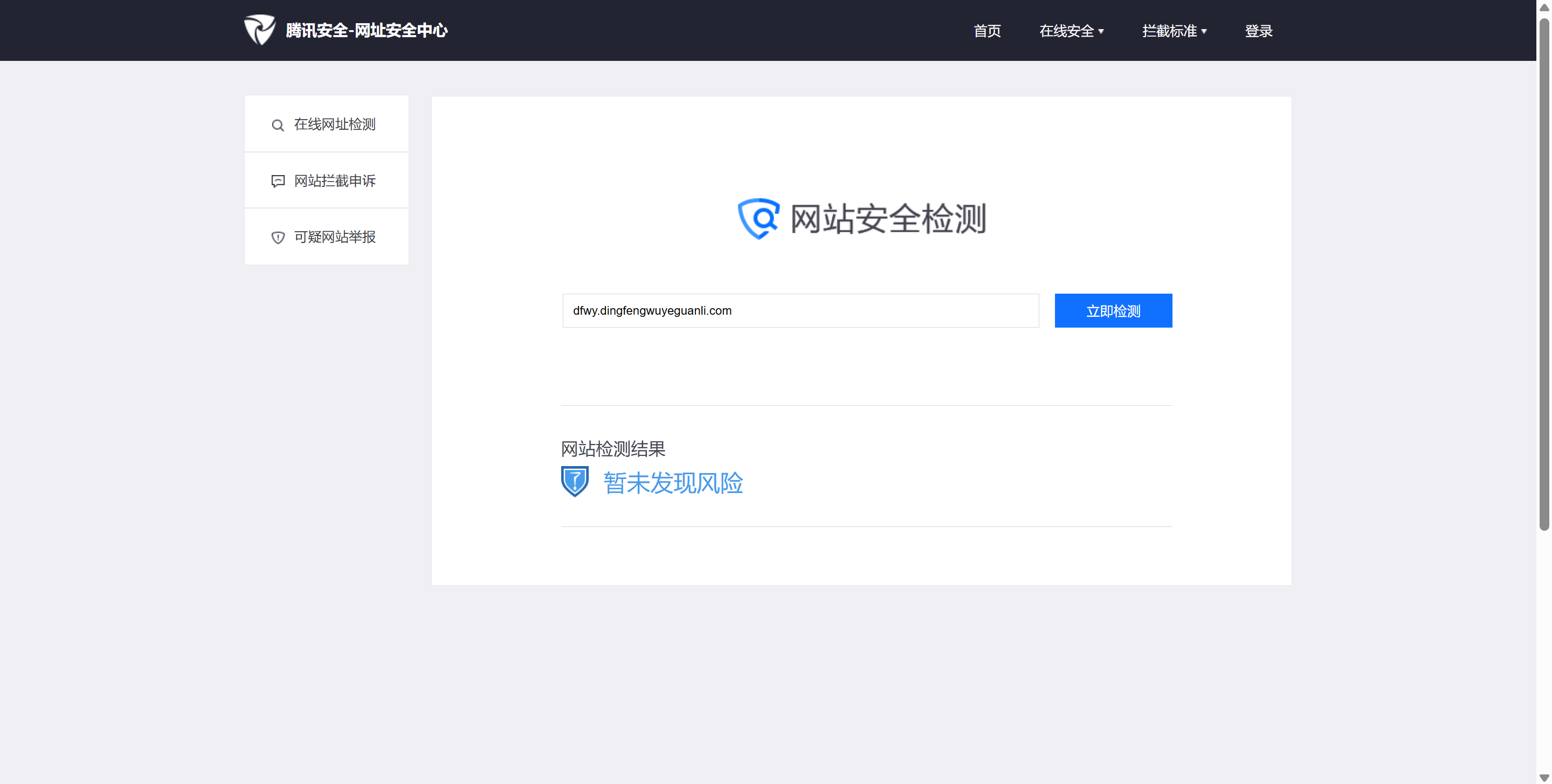The width and height of the screenshot is (1552, 784).
Task: Click the blue shield-search logo in heading
Action: point(758,218)
